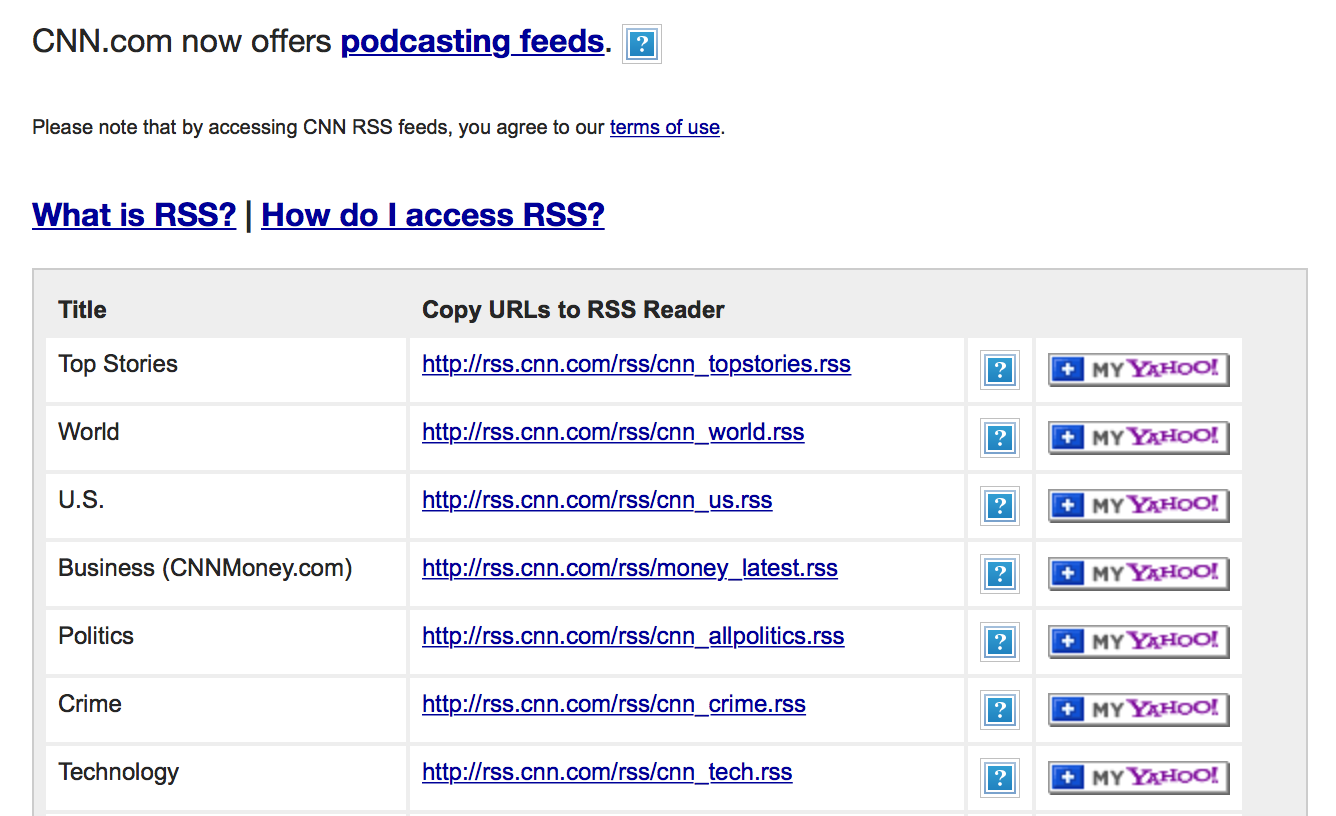Viewport: 1336px width, 816px height.
Task: Add World feed to My Yahoo
Action: click(1138, 438)
